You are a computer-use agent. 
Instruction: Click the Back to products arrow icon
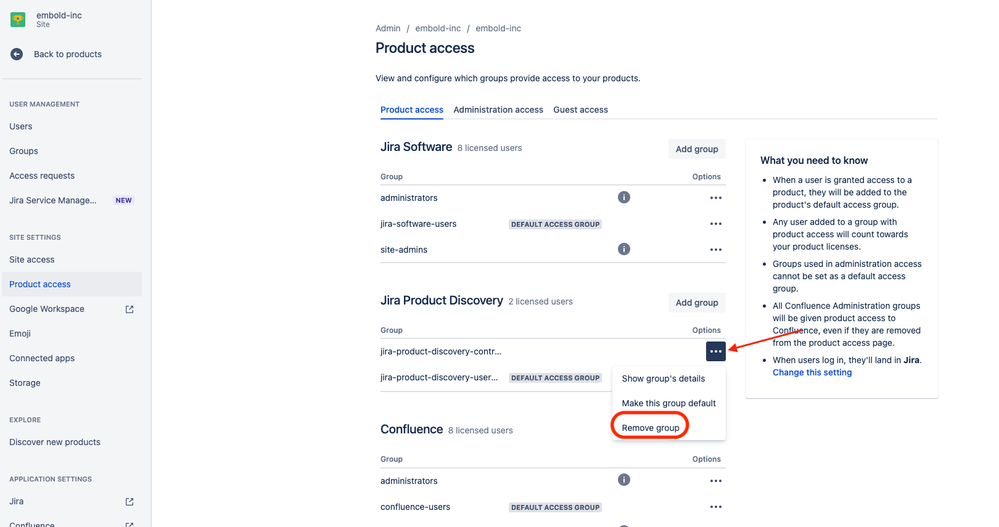(x=17, y=54)
